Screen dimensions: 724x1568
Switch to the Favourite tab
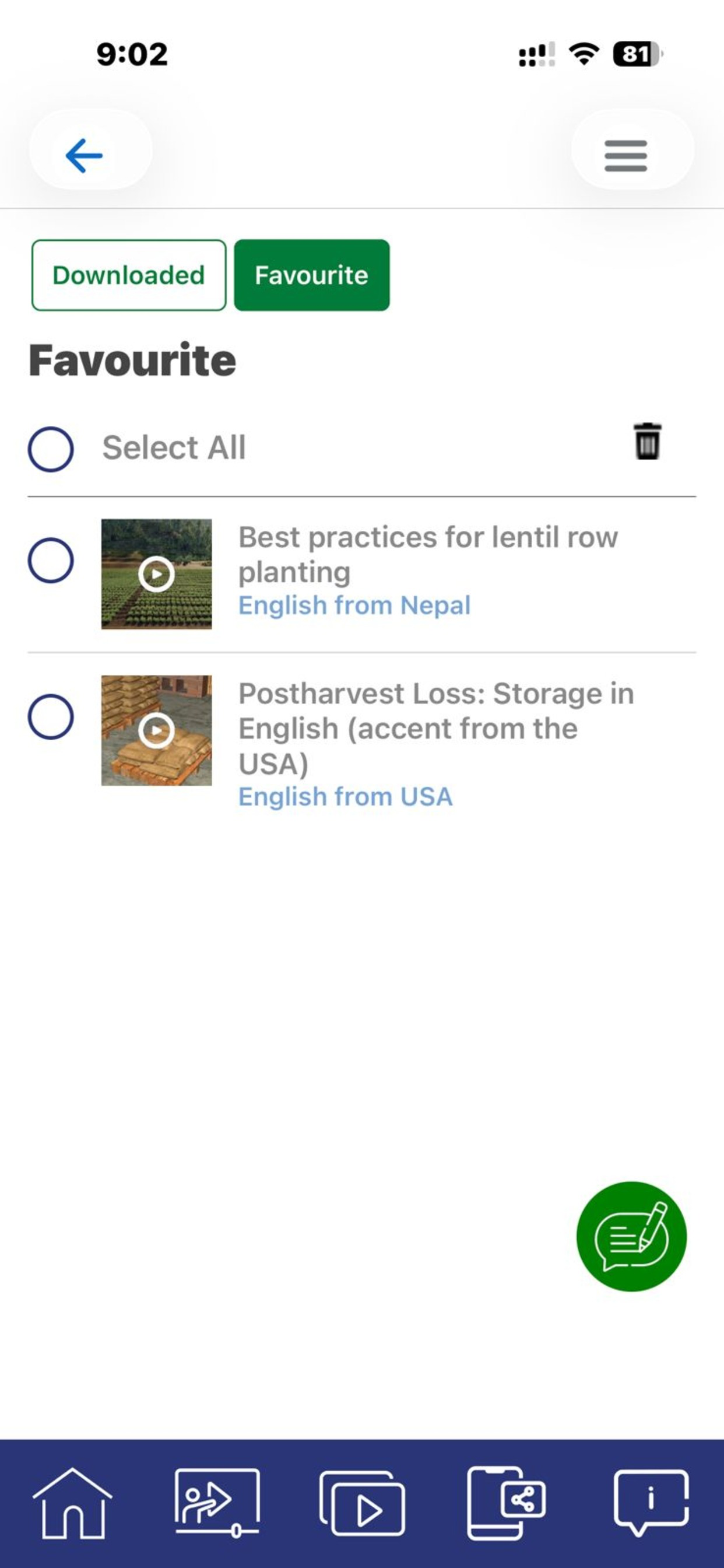(x=311, y=275)
